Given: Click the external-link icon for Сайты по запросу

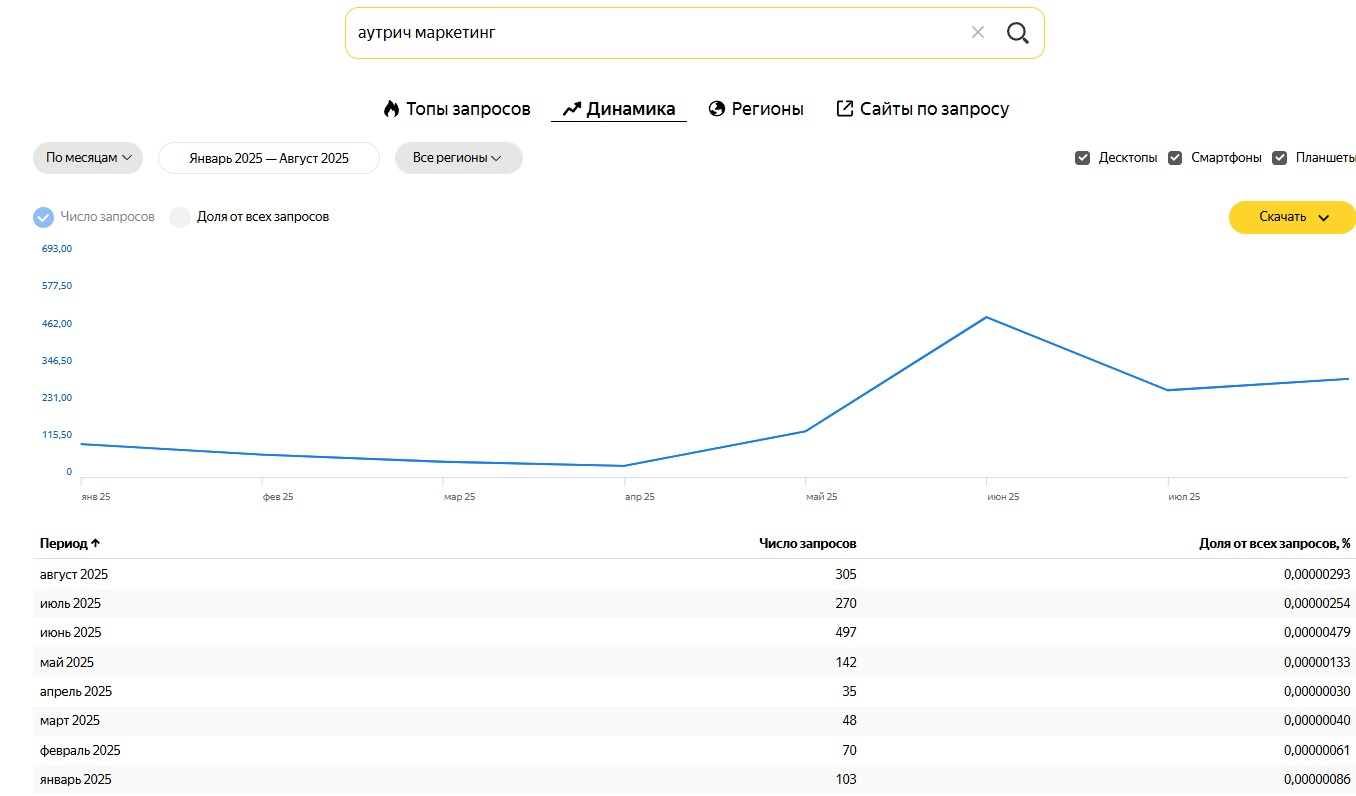Looking at the screenshot, I should coord(845,109).
